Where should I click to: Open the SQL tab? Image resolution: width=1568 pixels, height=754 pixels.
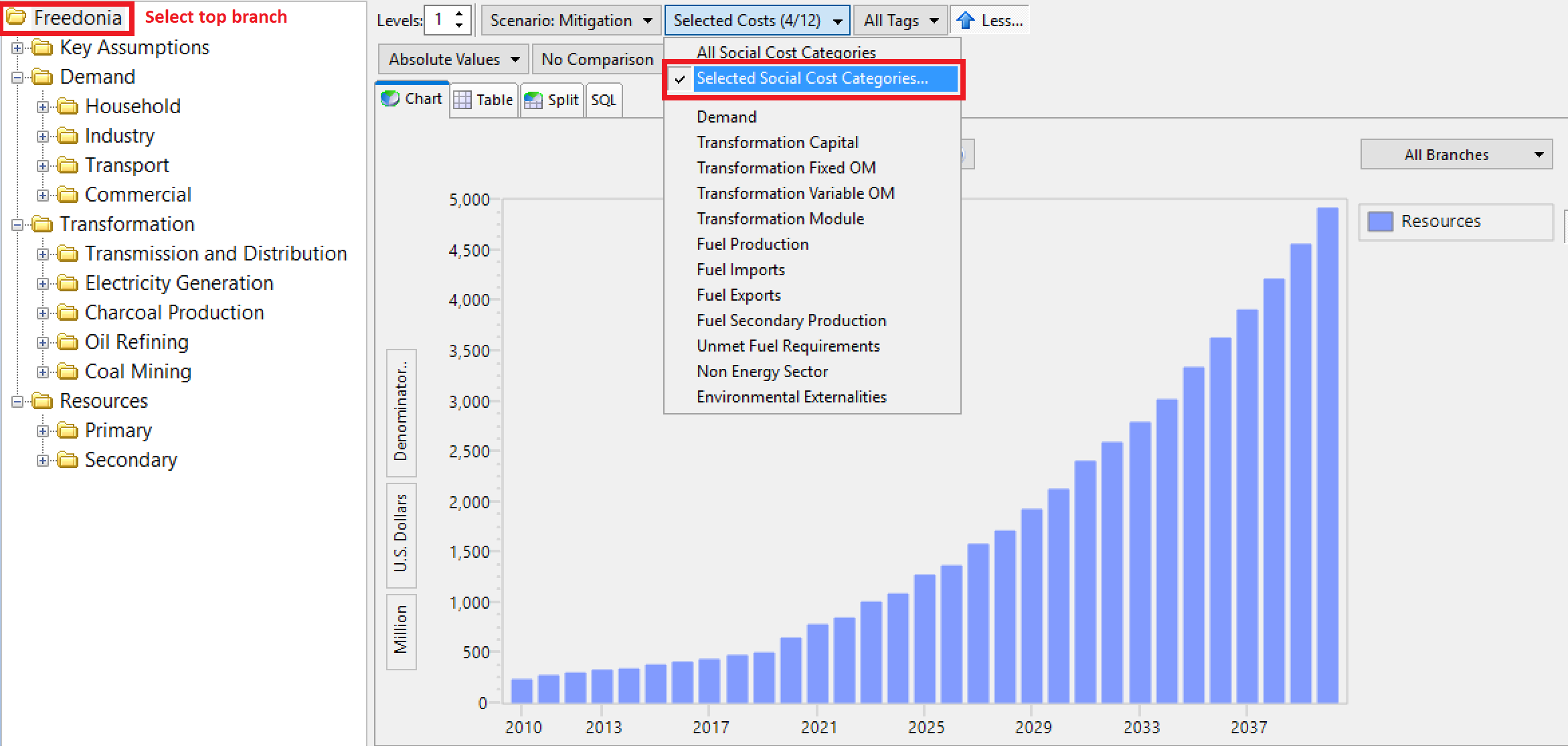pos(604,100)
